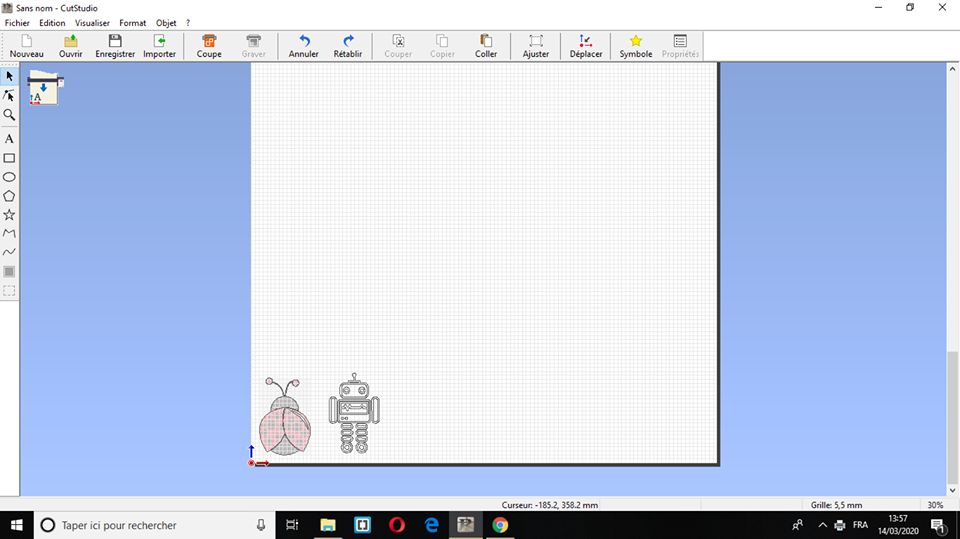Click the Taper ici pour rechercher box
Image resolution: width=960 pixels, height=539 pixels.
(x=154, y=525)
